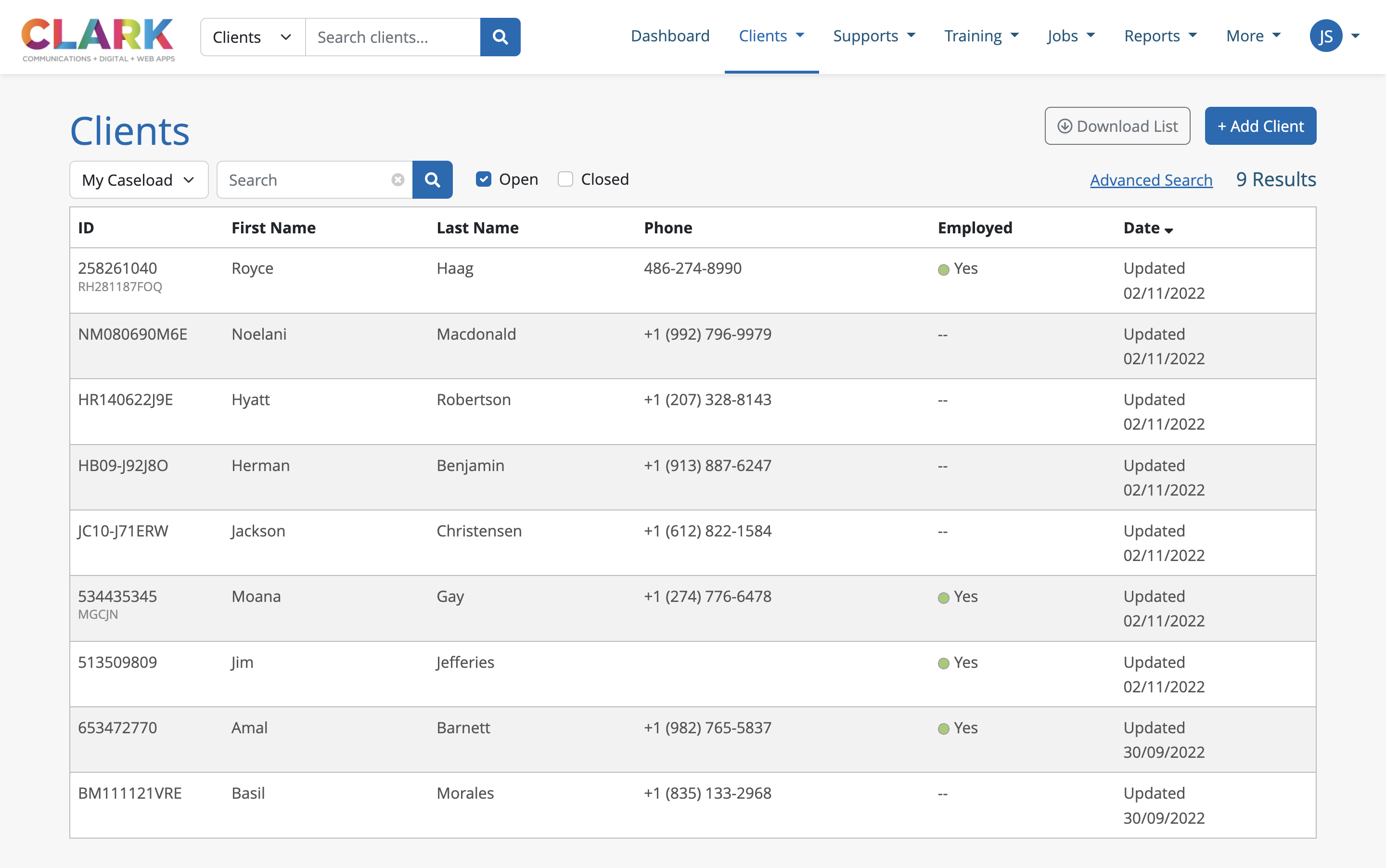Click the caseload search magnifier button
Screen dimensions: 1386x868
click(432, 179)
